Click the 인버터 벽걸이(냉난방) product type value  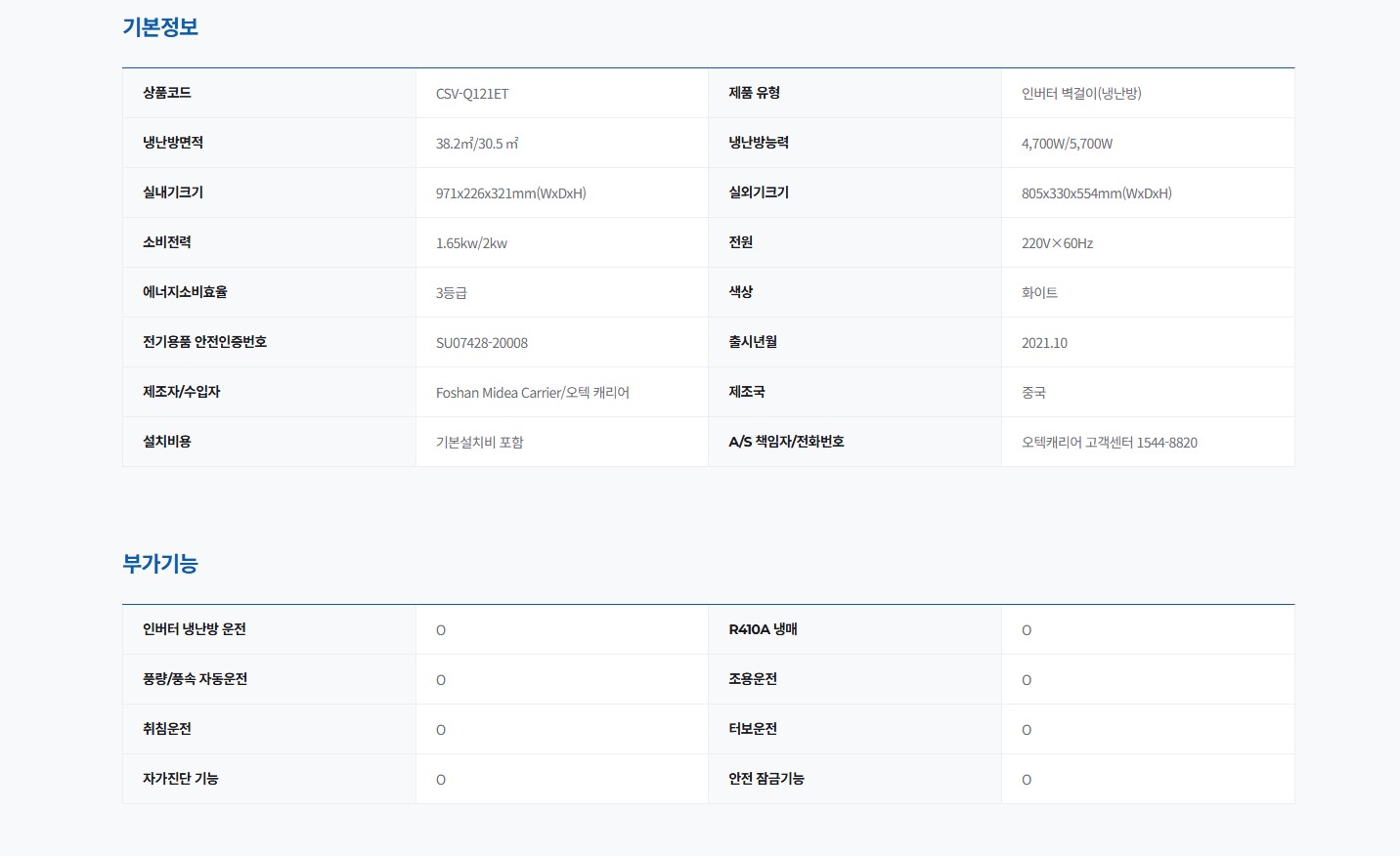tap(1081, 94)
